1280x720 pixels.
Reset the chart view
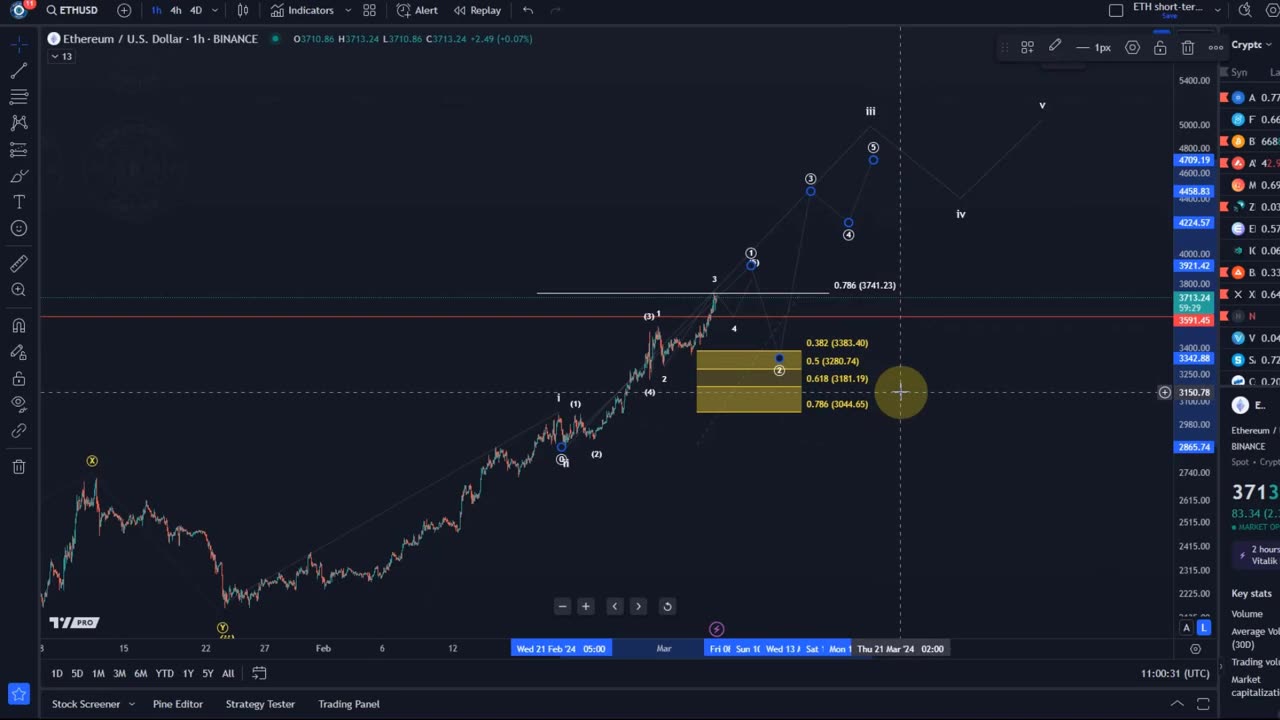coord(667,606)
